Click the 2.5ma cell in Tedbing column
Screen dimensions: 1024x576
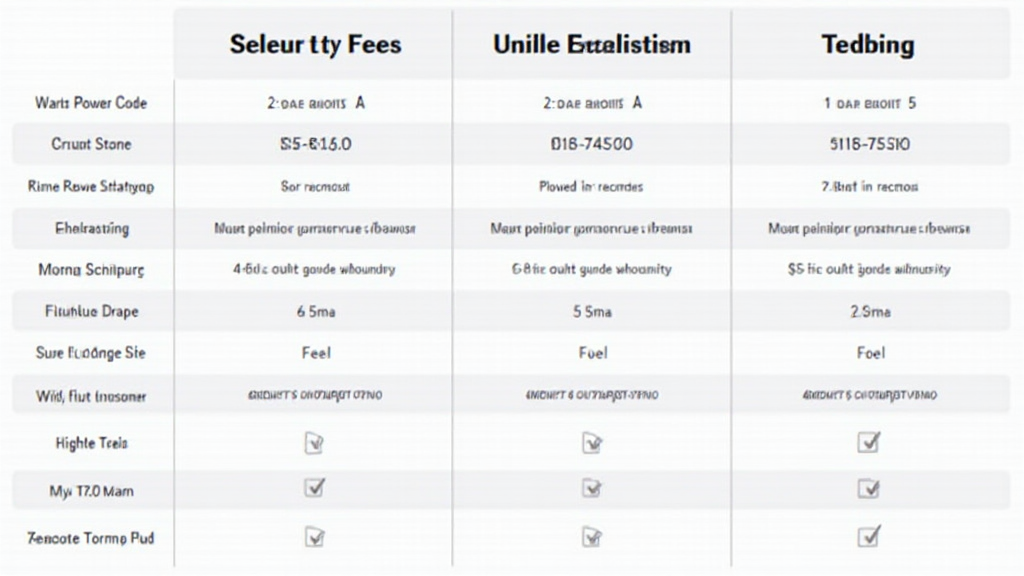tap(868, 312)
